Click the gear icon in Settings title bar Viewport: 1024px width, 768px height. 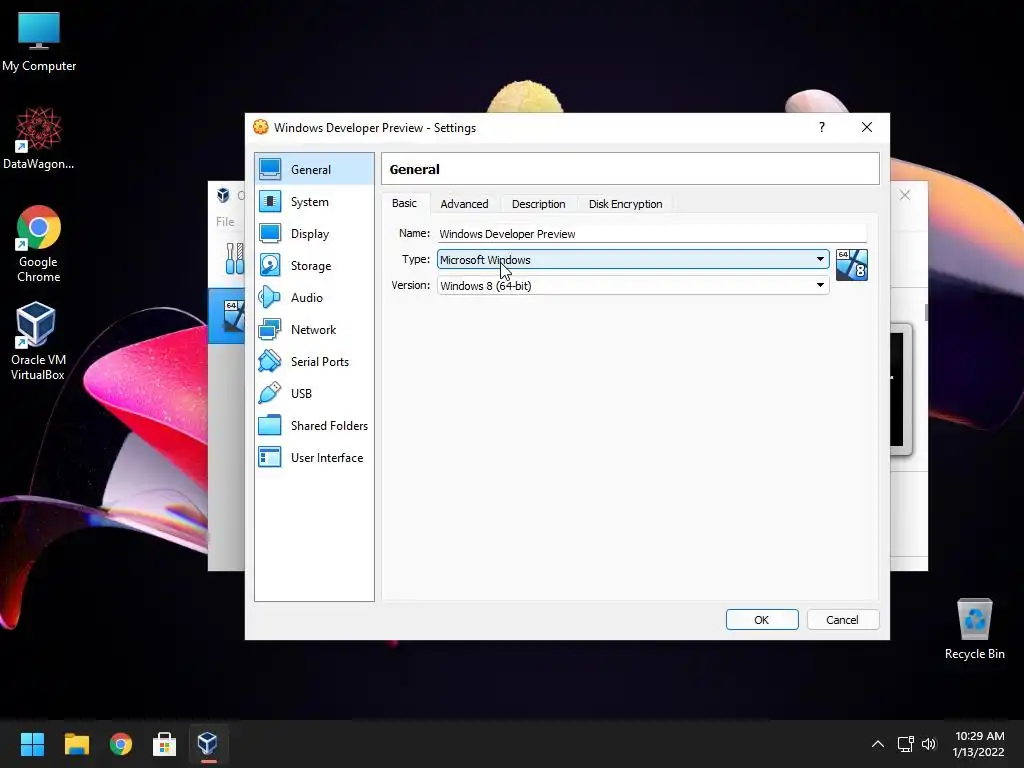point(261,127)
